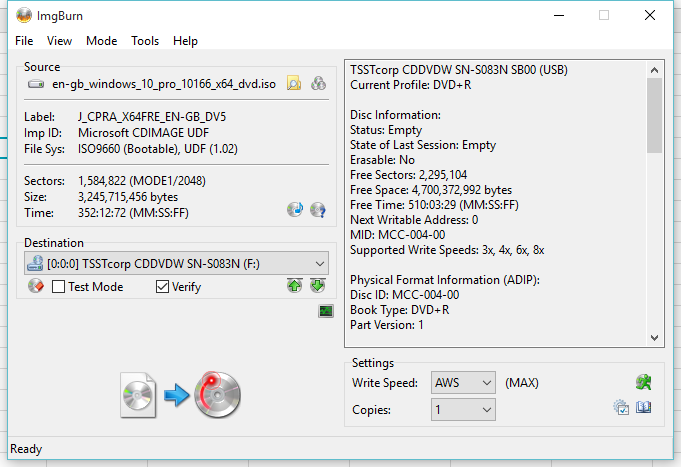The height and width of the screenshot is (467, 681).
Task: Click 'ISO9660 (Bootable), UDF (1.02)' value
Action: pyautogui.click(x=158, y=149)
